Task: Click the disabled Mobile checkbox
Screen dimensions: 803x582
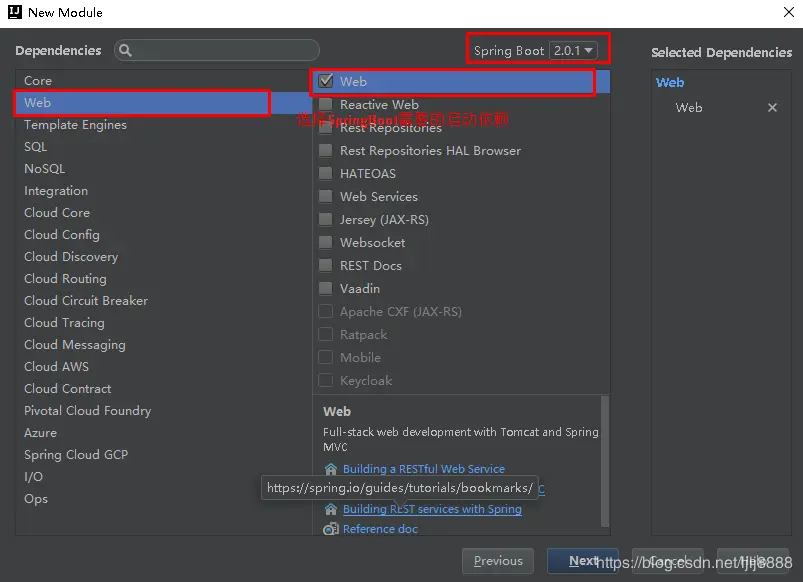Action: [x=326, y=358]
